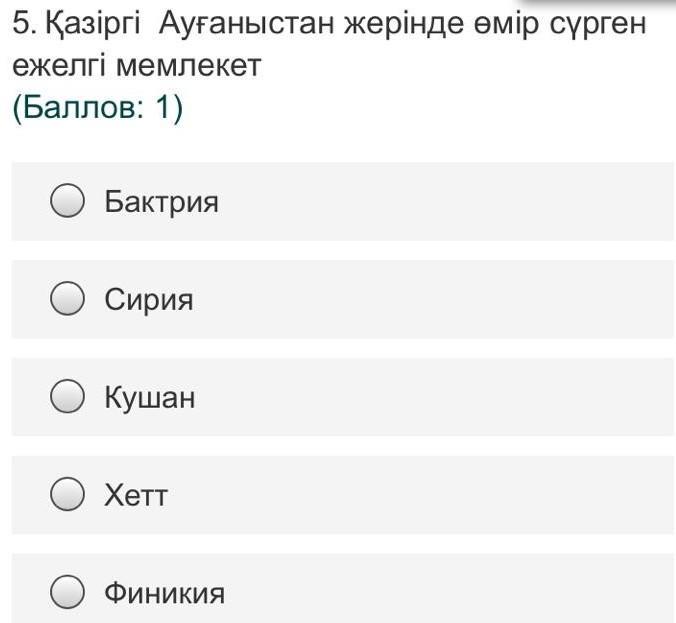Click the Бактрия answer label text
676x623 pixels.
tap(161, 202)
